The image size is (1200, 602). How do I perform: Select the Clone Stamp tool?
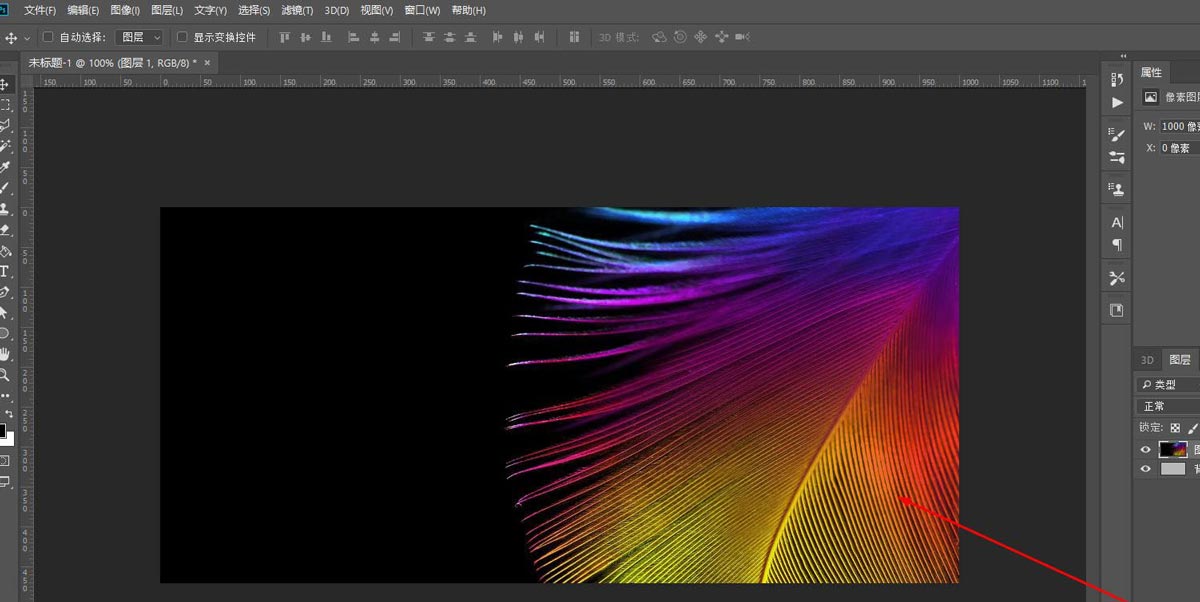pos(5,209)
